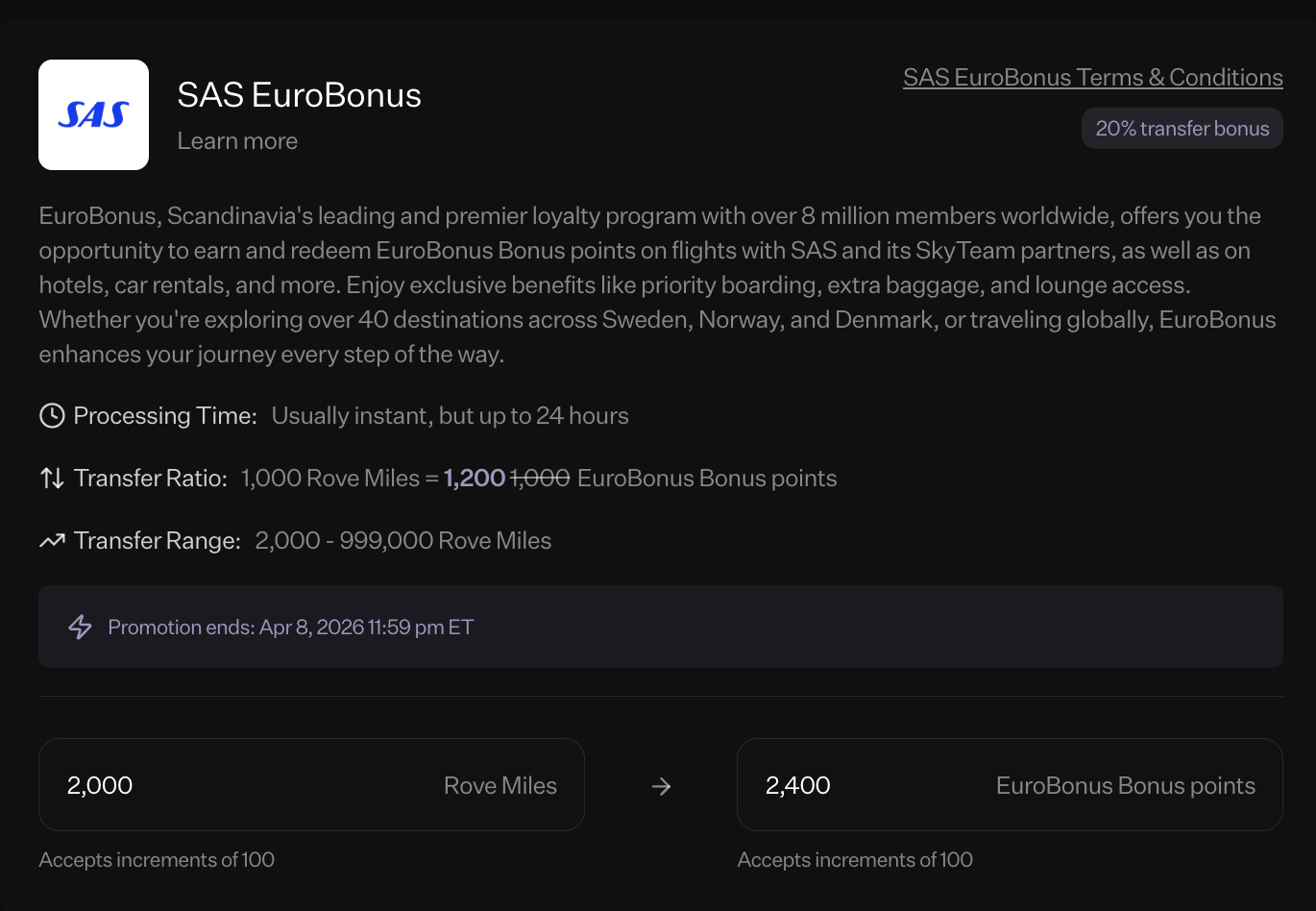
Task: Click the bold 1,200 transfer ratio value
Action: click(x=474, y=478)
